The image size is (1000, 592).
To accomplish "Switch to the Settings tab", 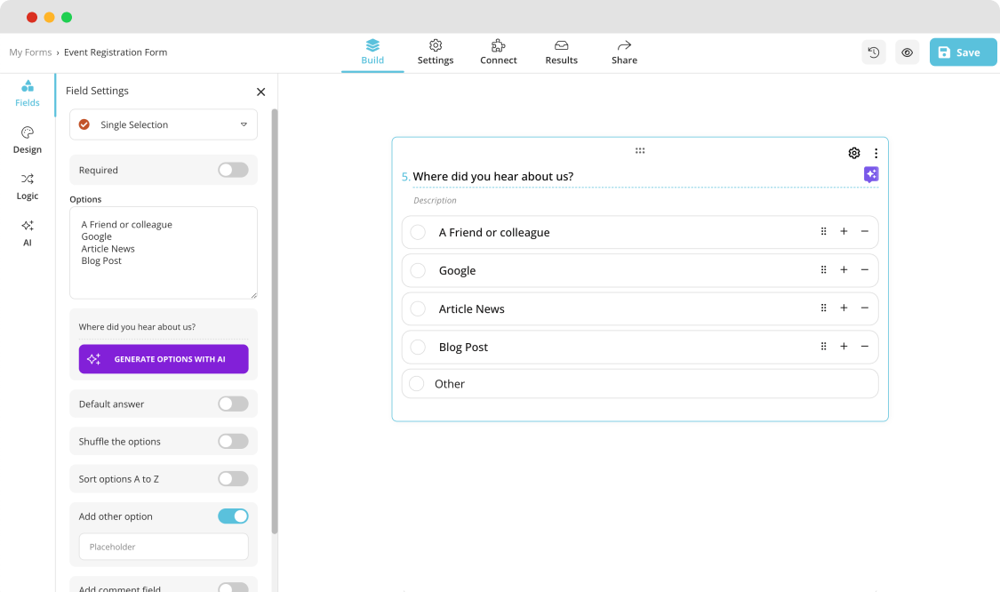I will point(435,52).
